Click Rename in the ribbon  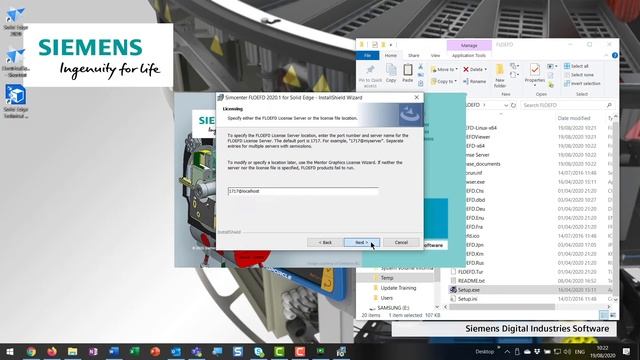(474, 82)
